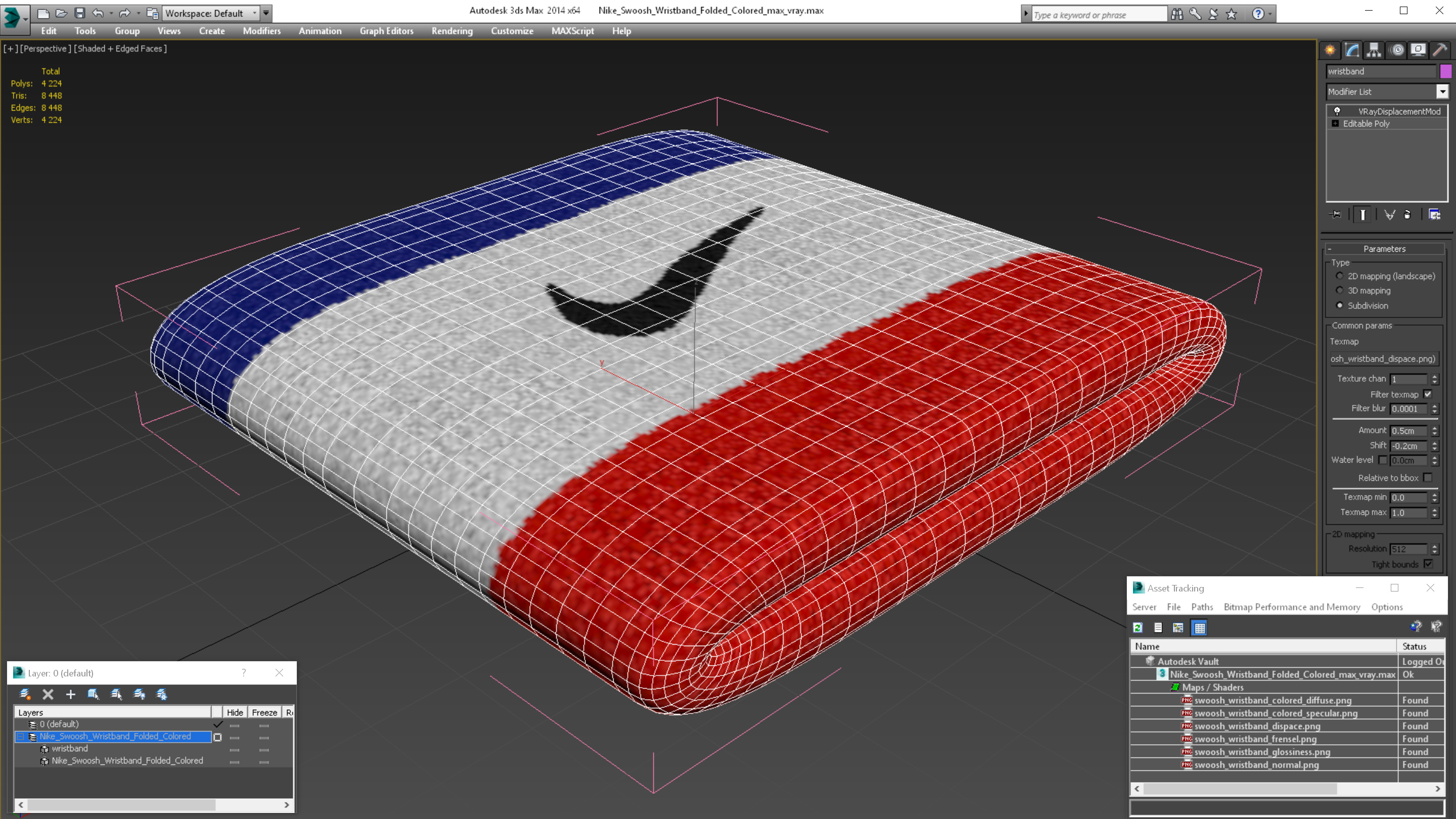The image size is (1456, 819).
Task: Select the Subdivision radio button
Action: (1340, 305)
